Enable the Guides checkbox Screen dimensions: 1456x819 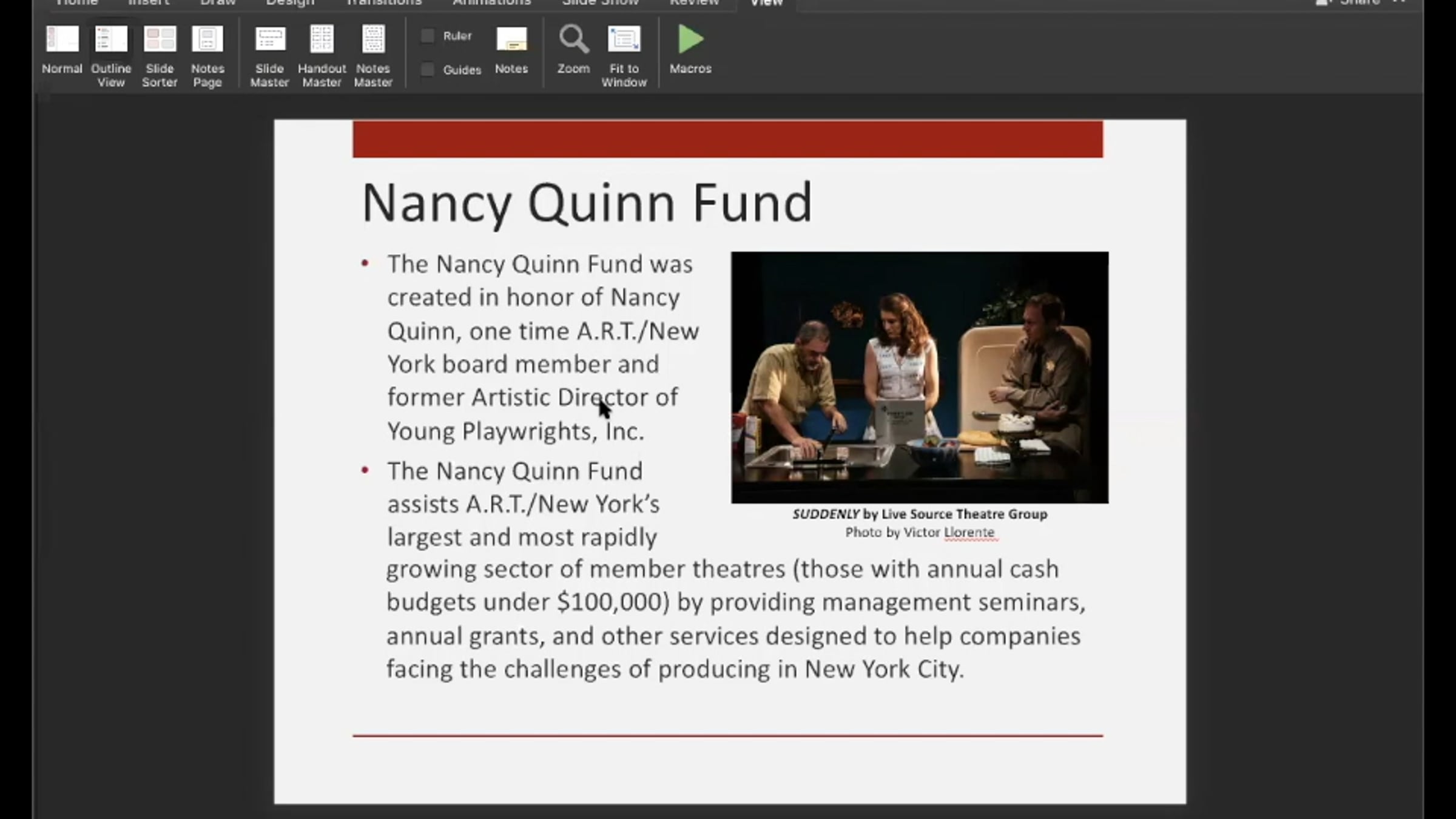pos(428,70)
